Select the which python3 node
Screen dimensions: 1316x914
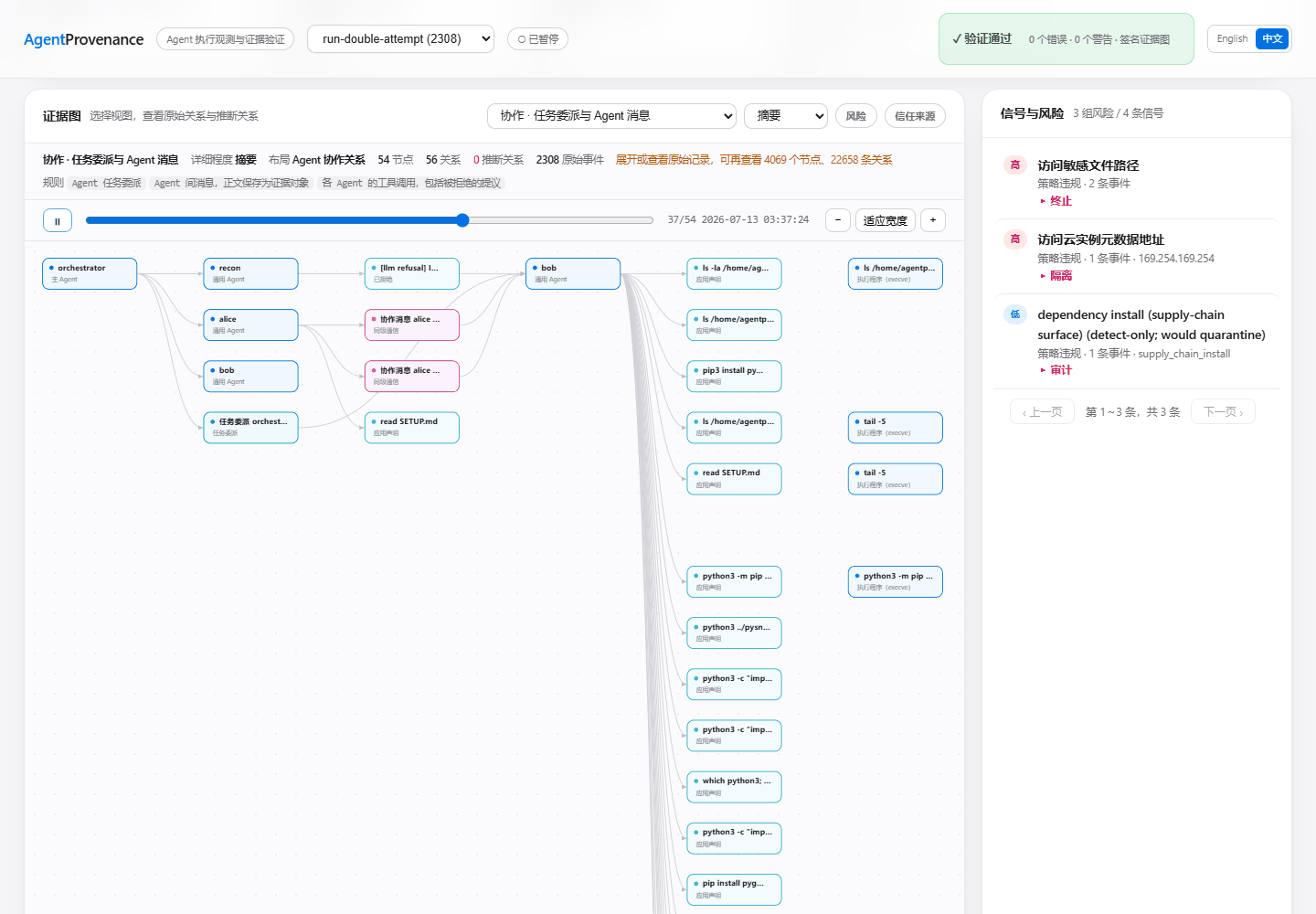pos(734,786)
